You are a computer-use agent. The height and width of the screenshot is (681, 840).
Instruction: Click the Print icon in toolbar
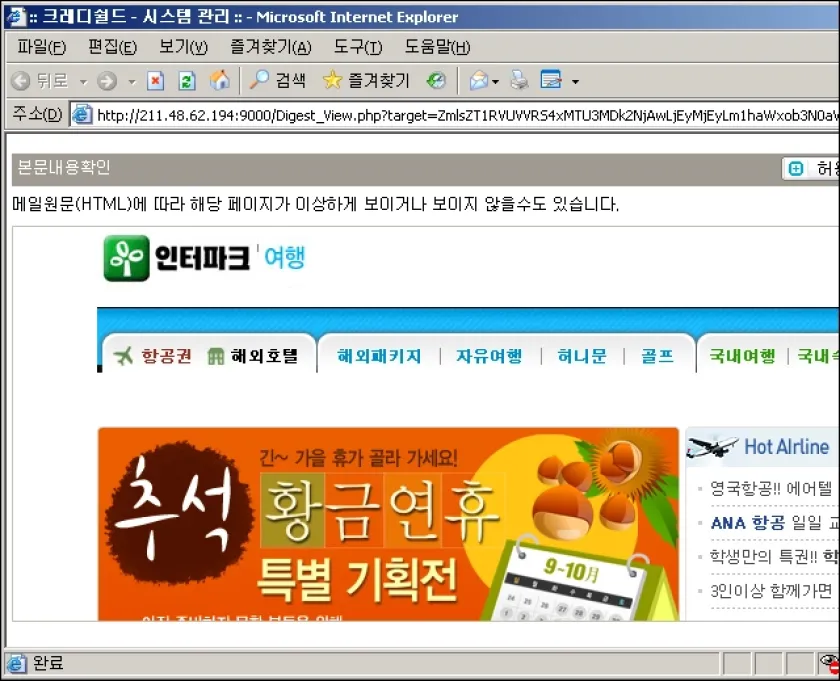click(x=518, y=81)
